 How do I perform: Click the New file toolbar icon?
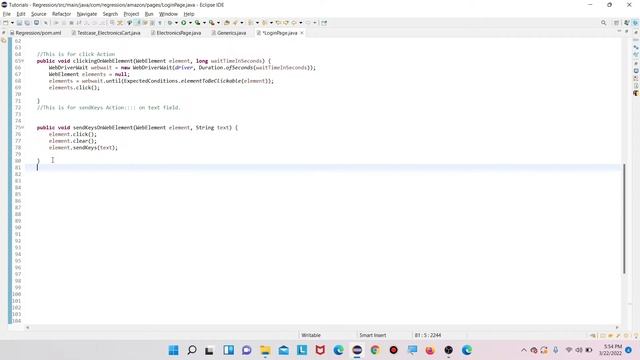click(x=6, y=23)
